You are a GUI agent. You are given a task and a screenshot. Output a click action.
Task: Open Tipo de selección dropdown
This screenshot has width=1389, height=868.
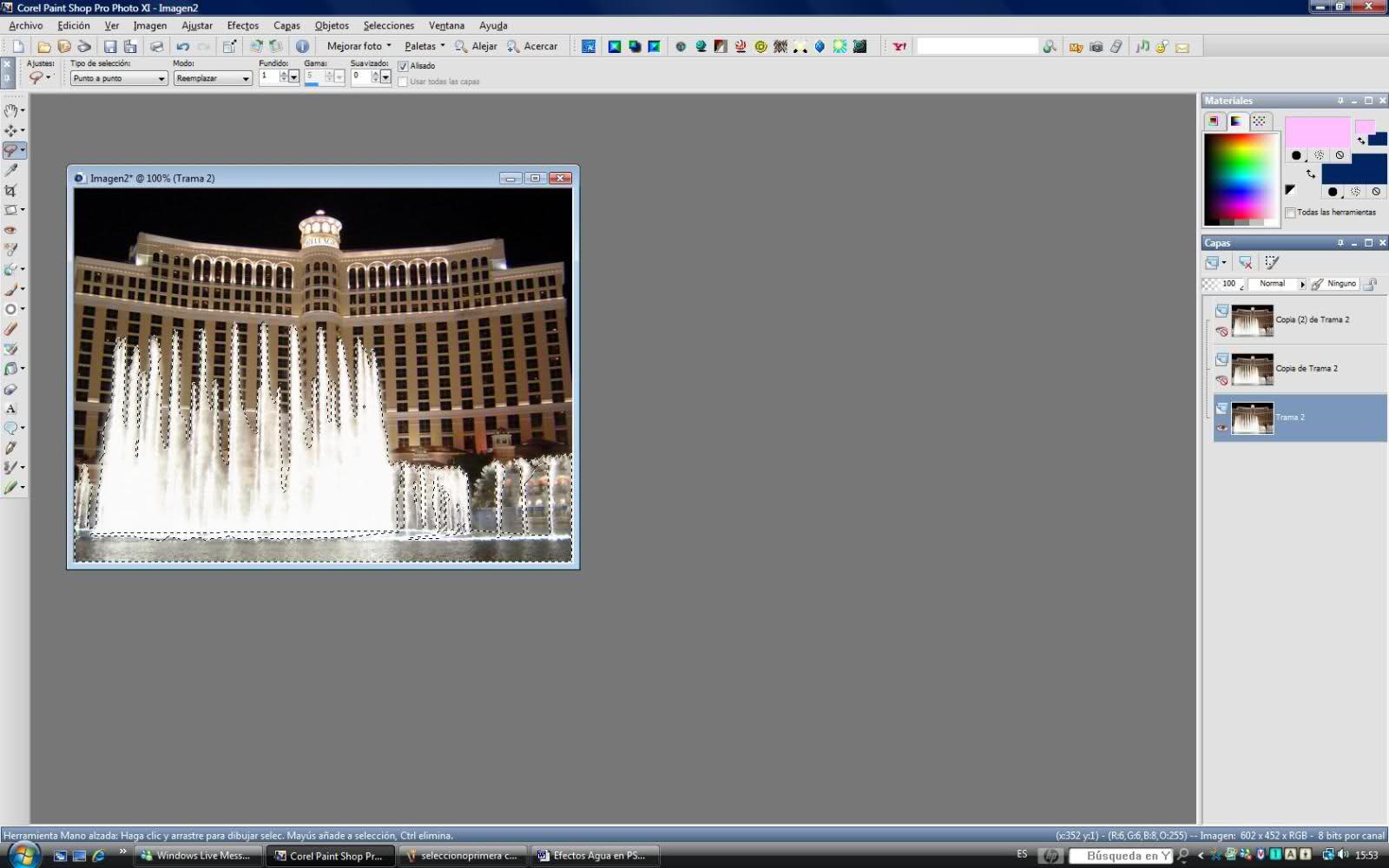pos(119,78)
